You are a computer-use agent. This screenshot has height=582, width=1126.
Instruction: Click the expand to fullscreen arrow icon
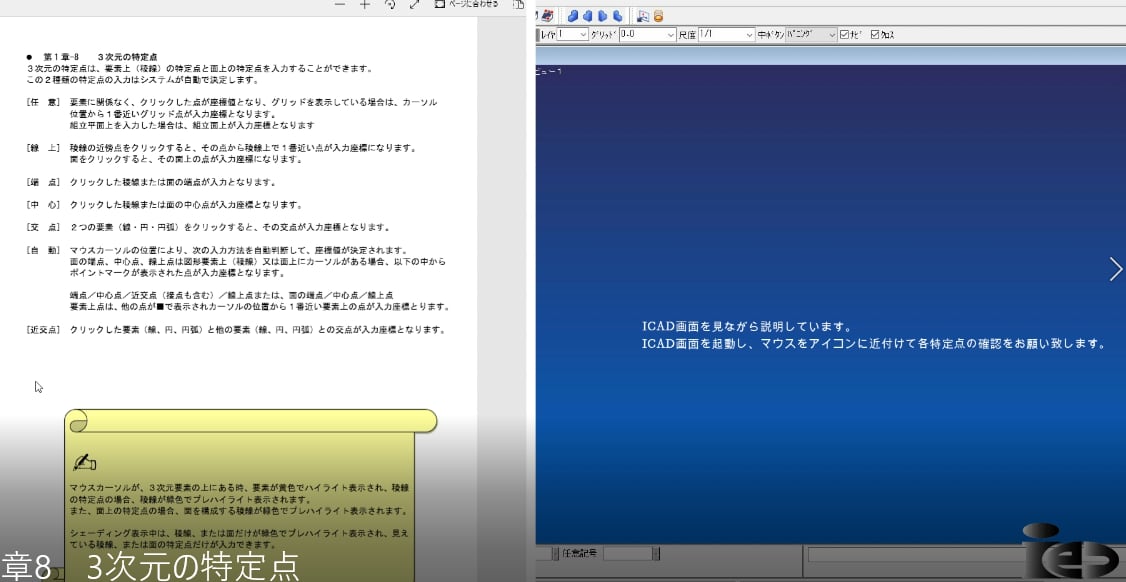pos(414,5)
